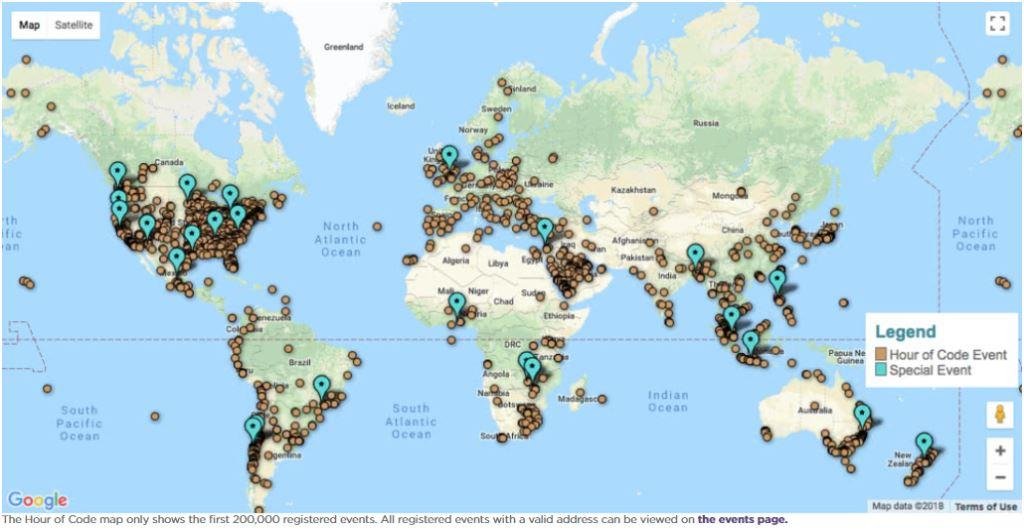Zoom in with the plus button
Viewport: 1024px width, 532px height.
pos(999,451)
